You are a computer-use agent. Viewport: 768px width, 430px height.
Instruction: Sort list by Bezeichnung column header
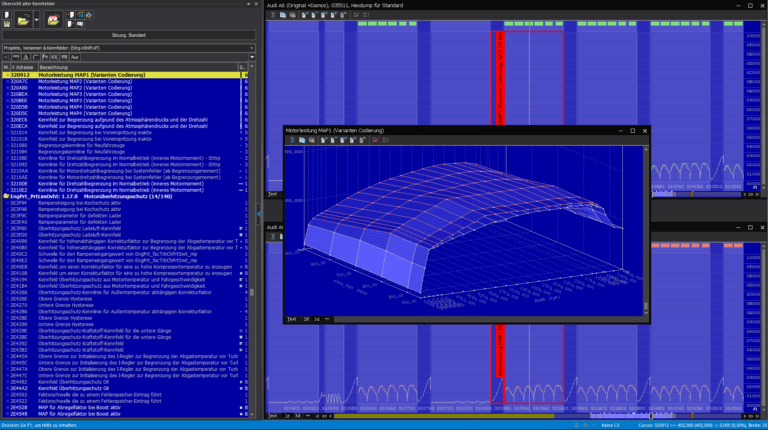(52, 66)
